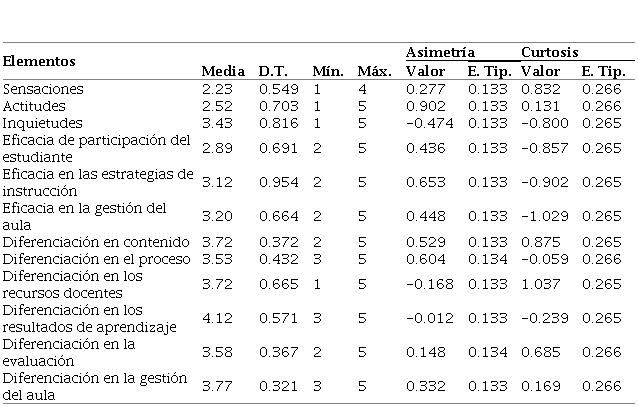Click the Curtosis group header
The height and width of the screenshot is (407, 638).
click(549, 51)
